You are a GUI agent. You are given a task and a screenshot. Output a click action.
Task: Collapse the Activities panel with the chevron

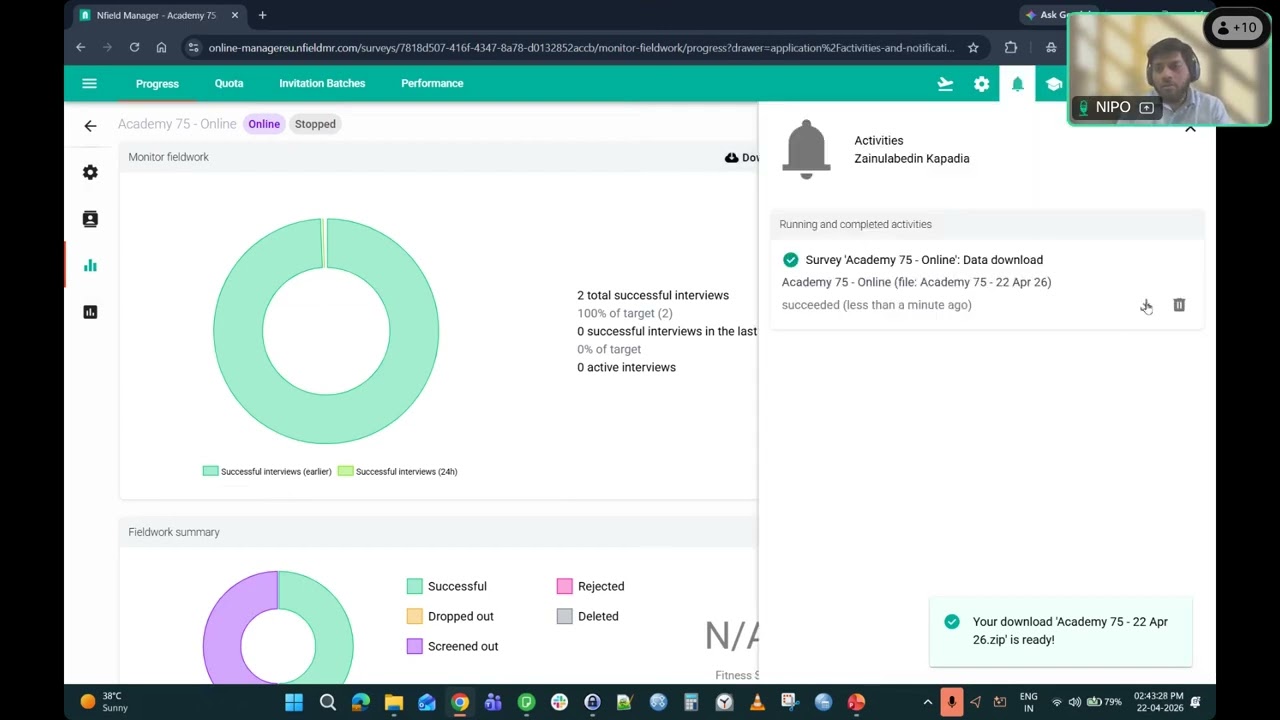tap(1190, 129)
